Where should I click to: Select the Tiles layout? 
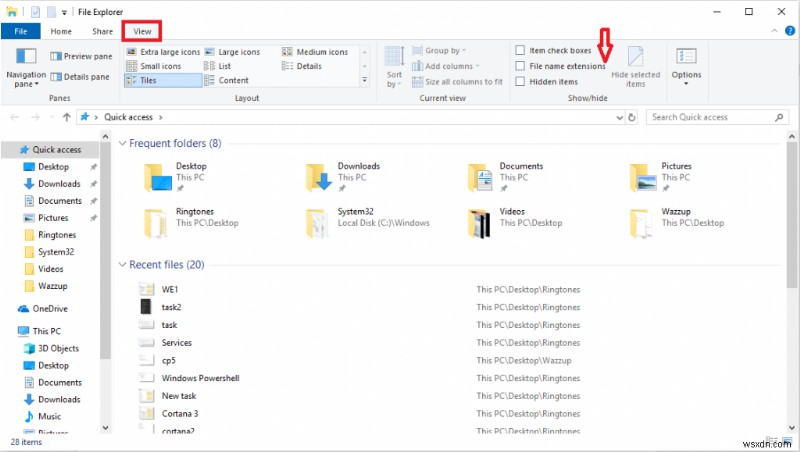pyautogui.click(x=163, y=81)
